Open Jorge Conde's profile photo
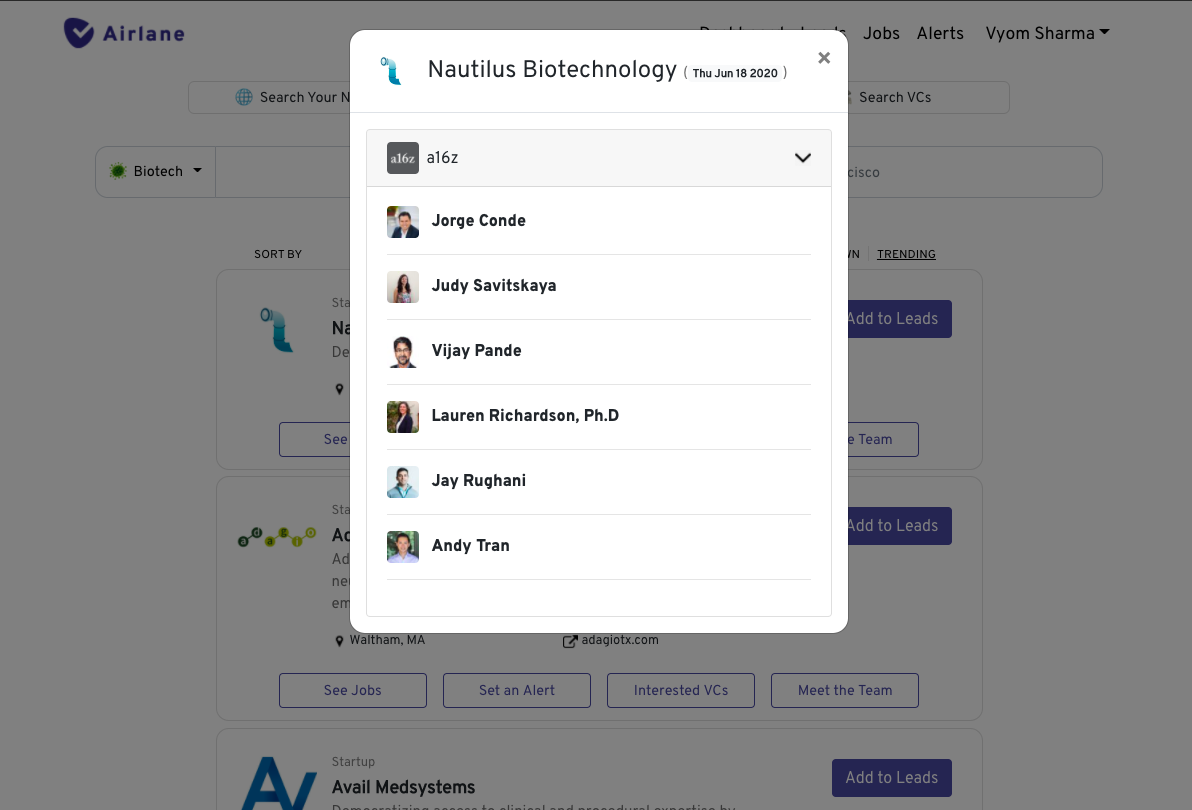 pos(403,222)
